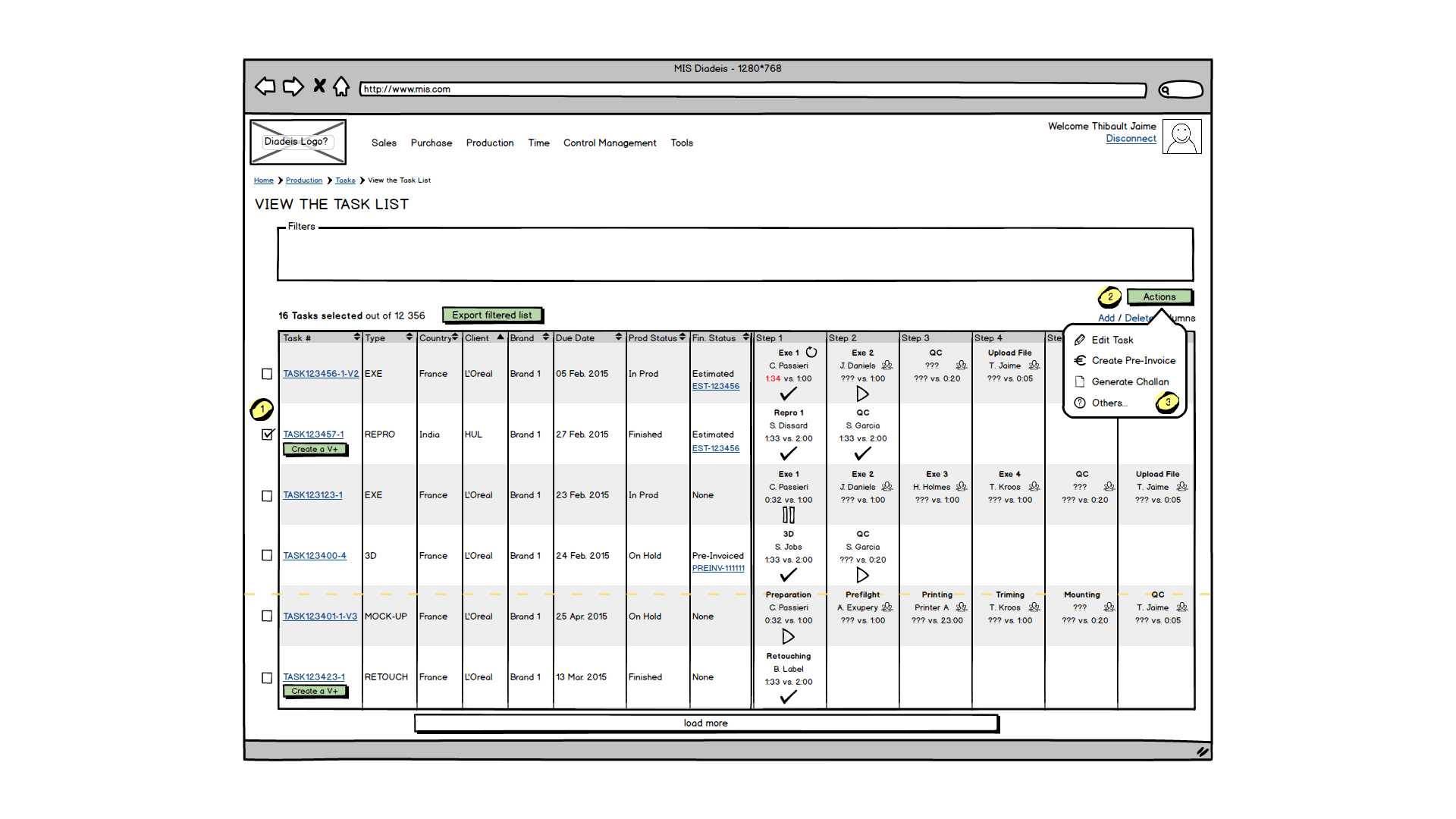The width and height of the screenshot is (1456, 819).
Task: Sort by the Due Date column arrows
Action: coord(619,337)
